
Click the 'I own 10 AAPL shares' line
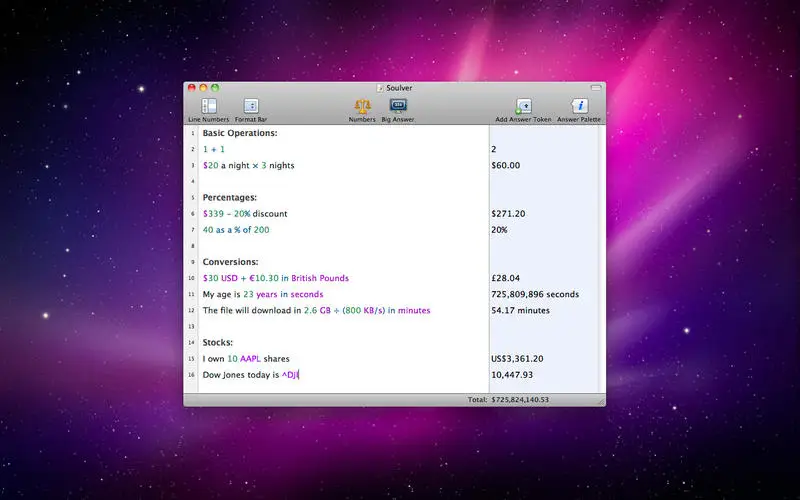pyautogui.click(x=246, y=359)
